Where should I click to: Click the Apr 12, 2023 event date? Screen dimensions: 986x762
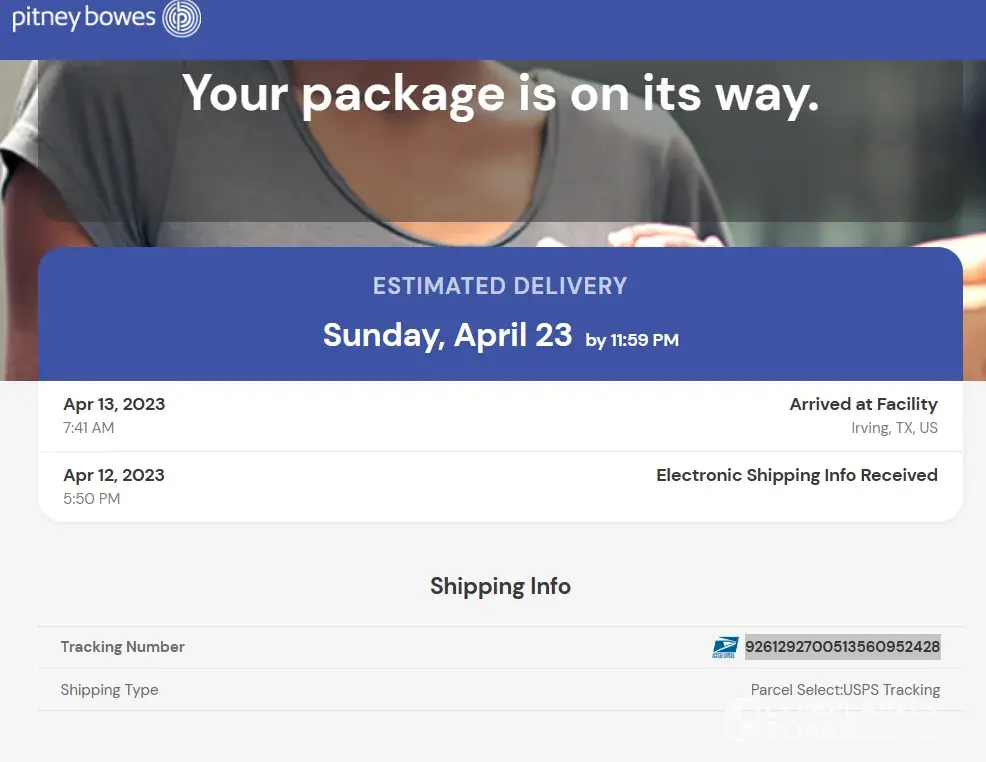[114, 475]
